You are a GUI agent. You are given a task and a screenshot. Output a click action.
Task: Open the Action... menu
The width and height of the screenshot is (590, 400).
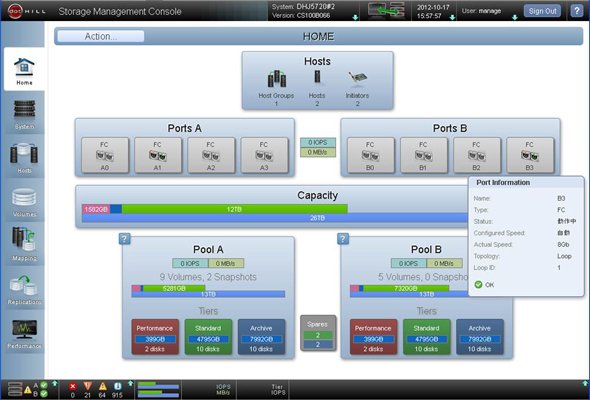[101, 37]
